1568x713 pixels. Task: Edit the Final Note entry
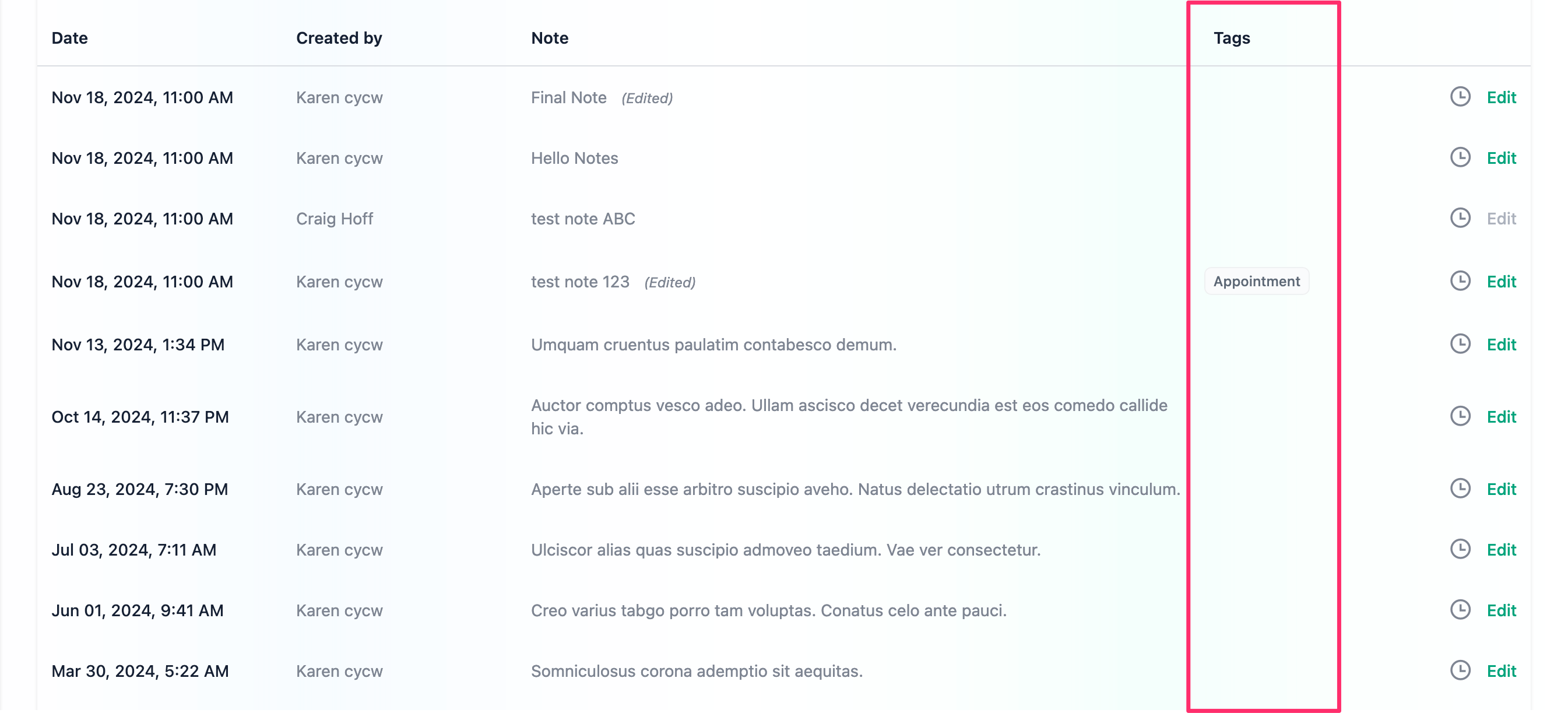pyautogui.click(x=1501, y=97)
